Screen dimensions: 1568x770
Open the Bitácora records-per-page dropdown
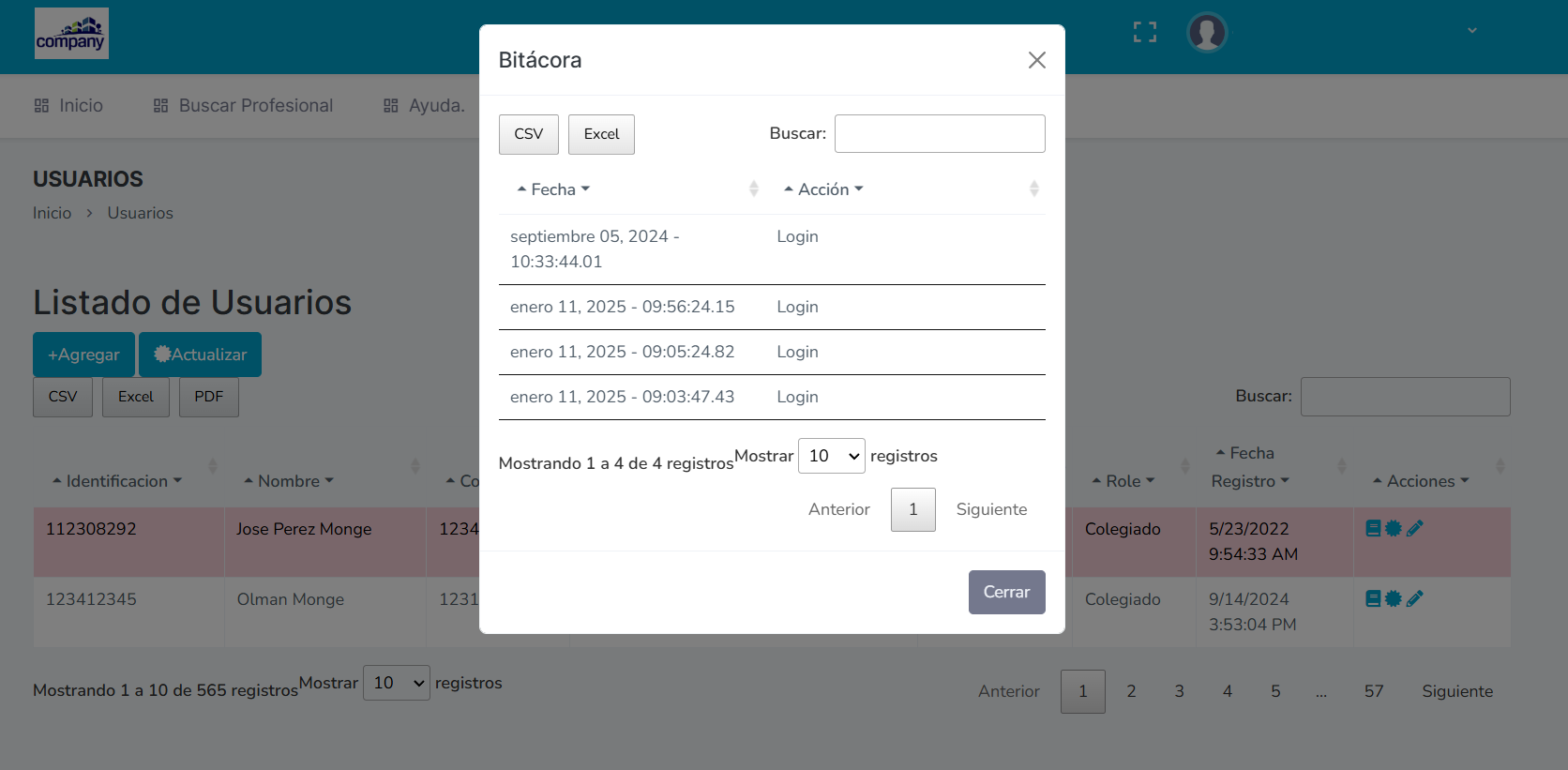coord(831,456)
